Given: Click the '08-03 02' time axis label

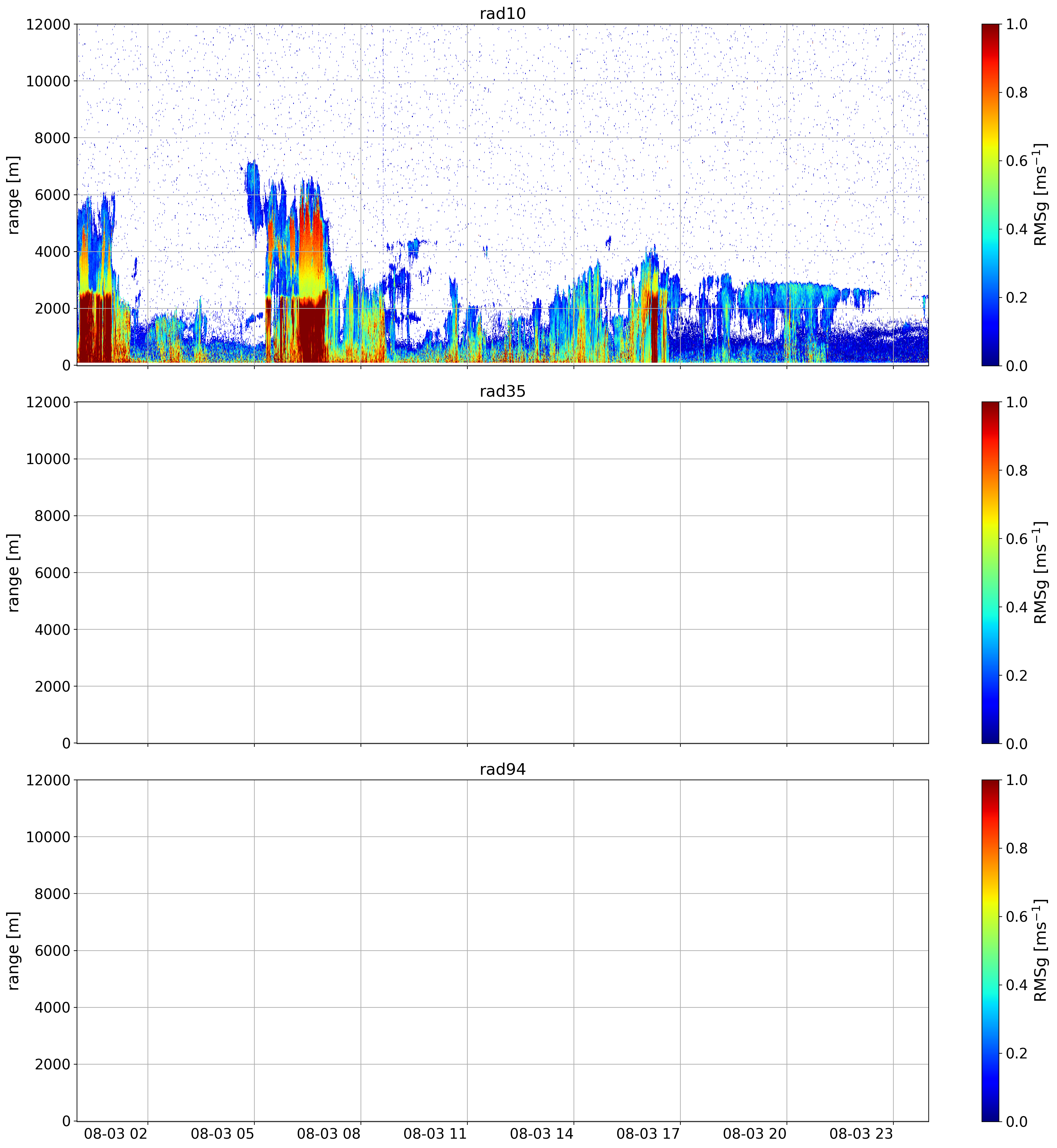Looking at the screenshot, I should click(x=116, y=1134).
